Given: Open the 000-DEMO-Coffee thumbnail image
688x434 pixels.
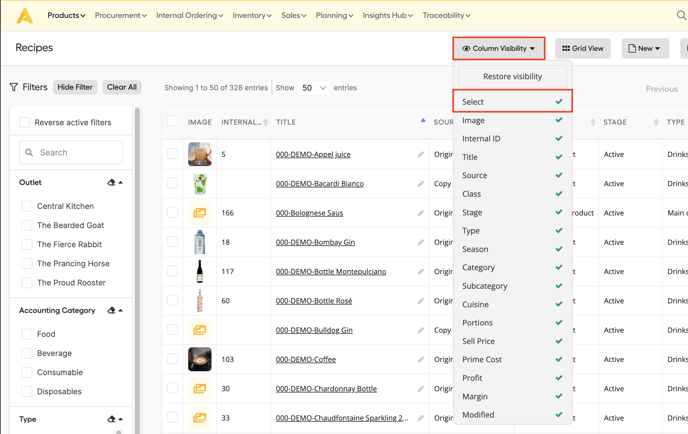Looking at the screenshot, I should (x=200, y=359).
